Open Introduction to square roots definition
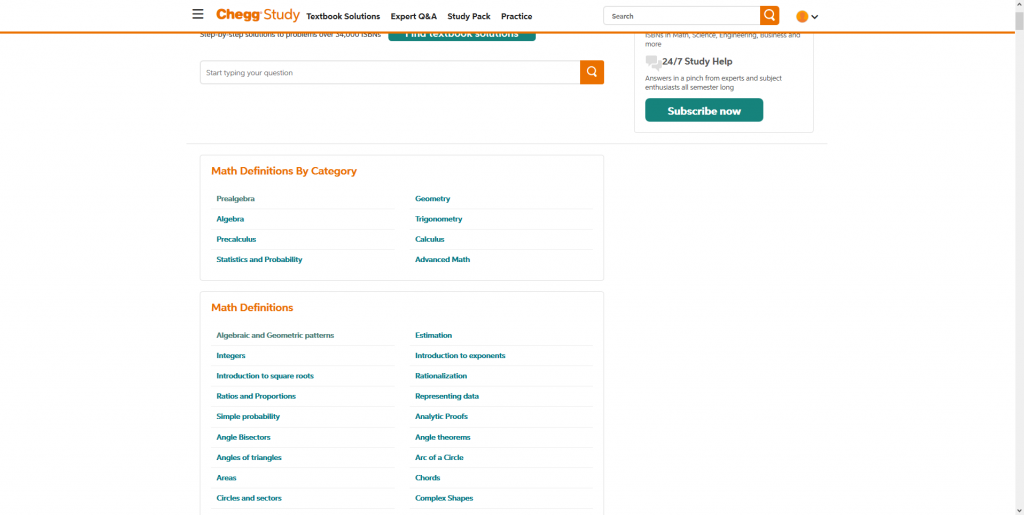This screenshot has height=515, width=1024. pos(265,376)
